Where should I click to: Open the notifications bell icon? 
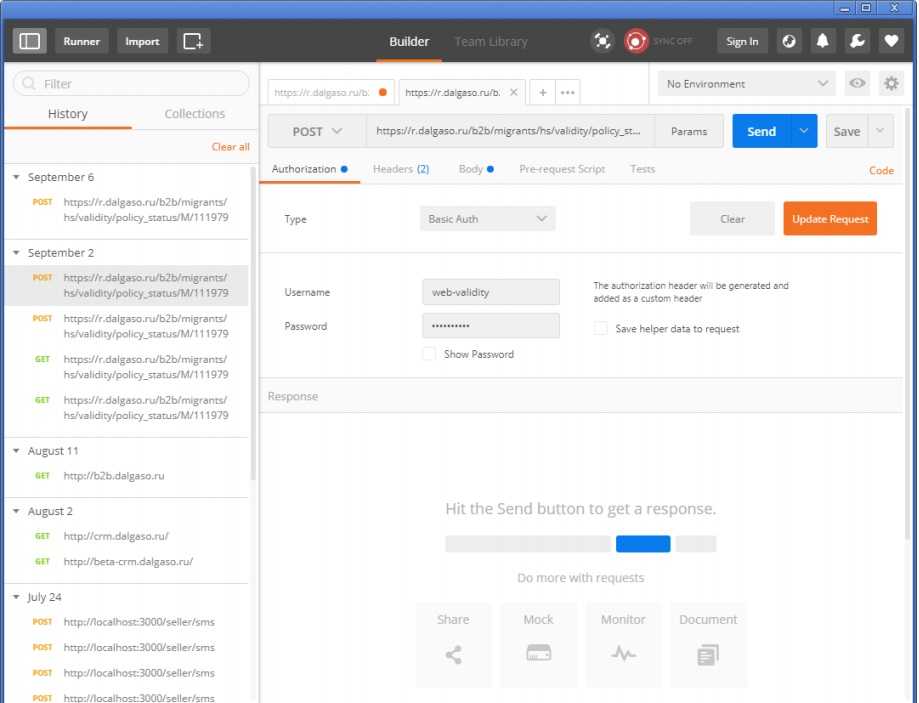(x=823, y=41)
